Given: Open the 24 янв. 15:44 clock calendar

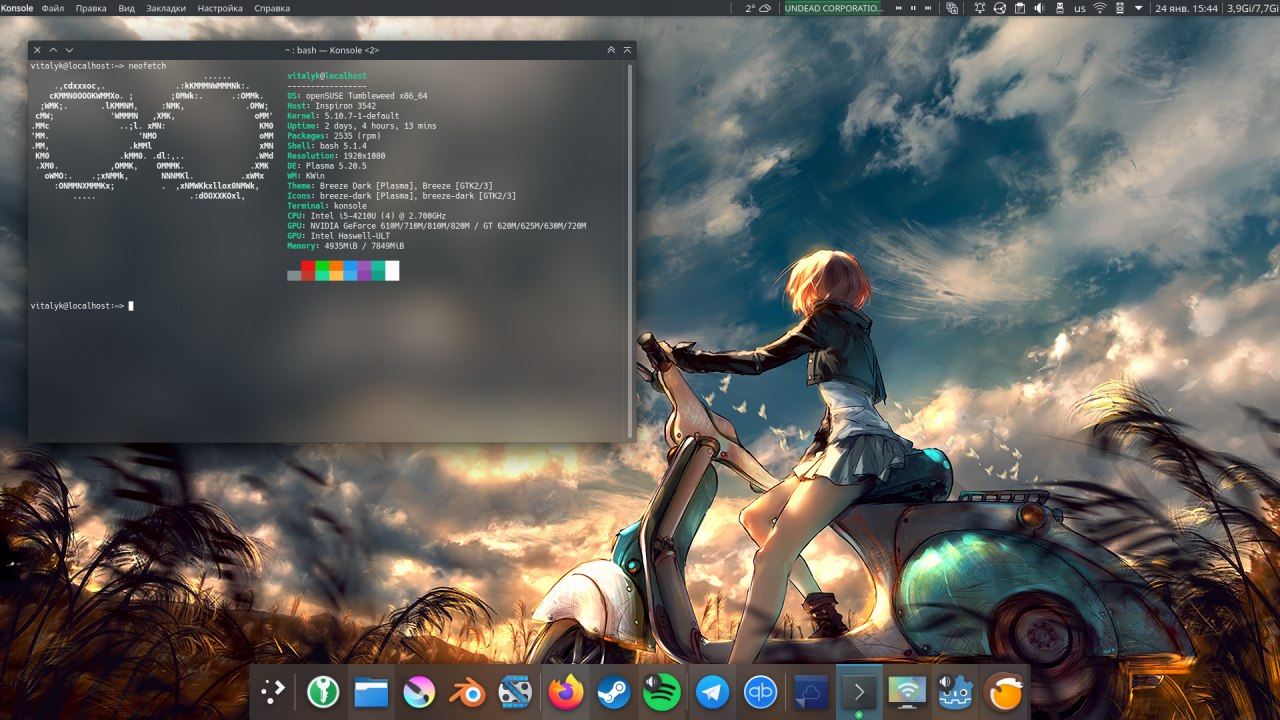Looking at the screenshot, I should tap(1186, 8).
